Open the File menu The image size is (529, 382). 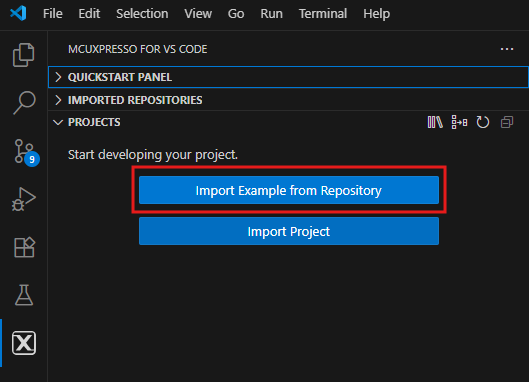[53, 14]
